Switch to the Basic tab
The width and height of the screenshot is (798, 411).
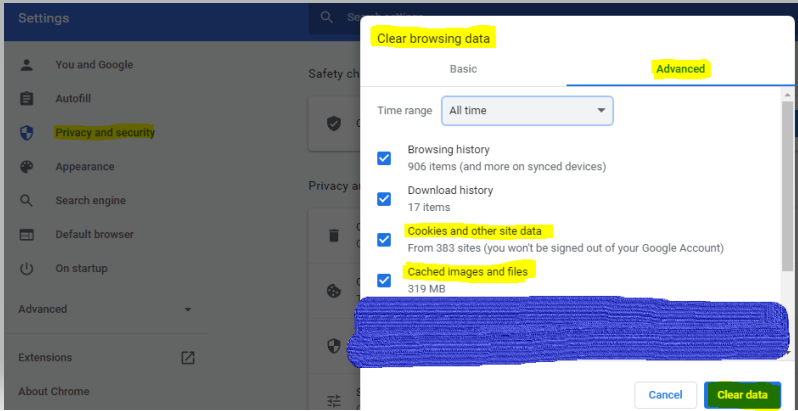pos(463,69)
